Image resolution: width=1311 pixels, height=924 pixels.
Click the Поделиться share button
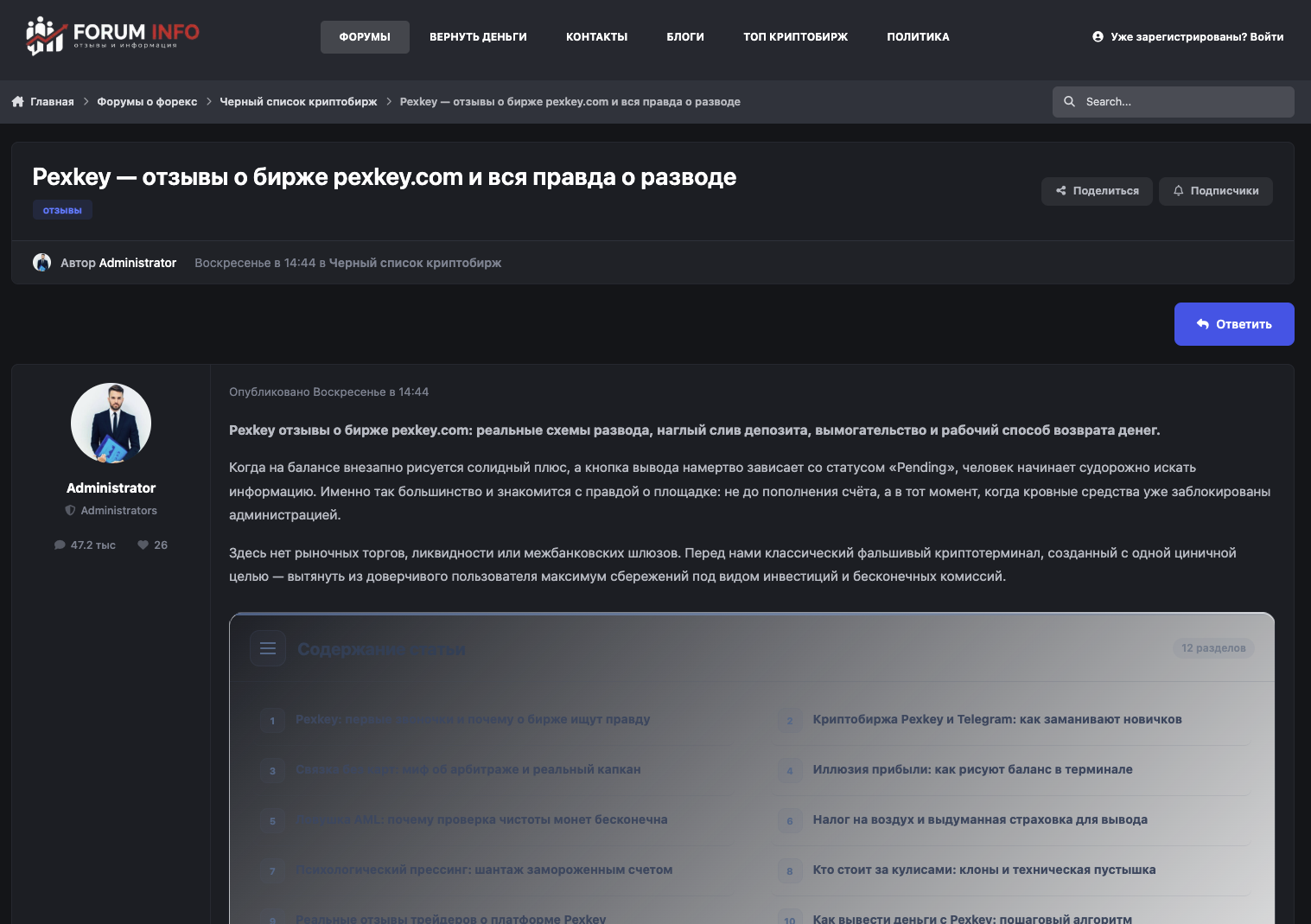tap(1097, 191)
